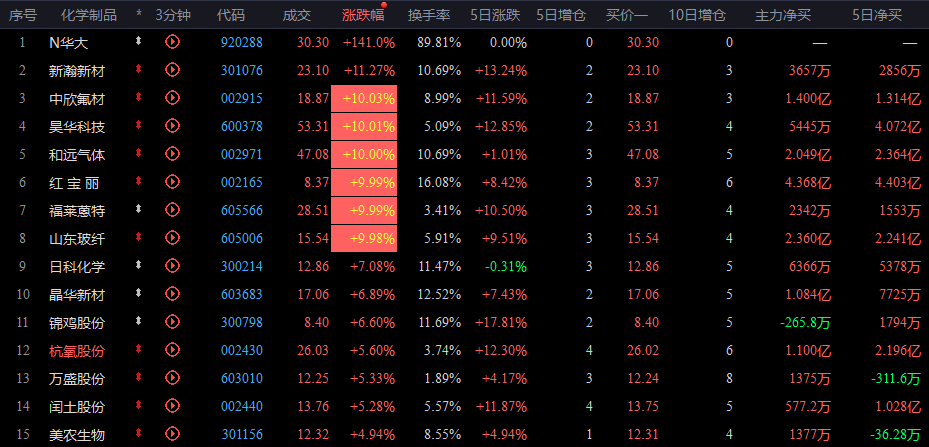
Task: Click the 代码 column header
Action: 230,15
